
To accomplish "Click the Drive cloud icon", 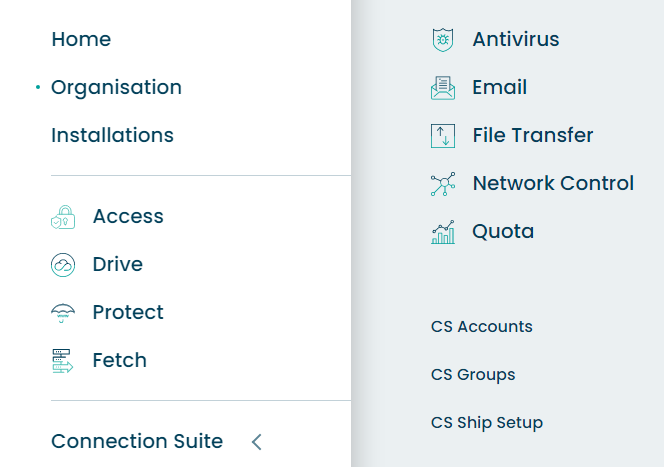I will tap(63, 265).
